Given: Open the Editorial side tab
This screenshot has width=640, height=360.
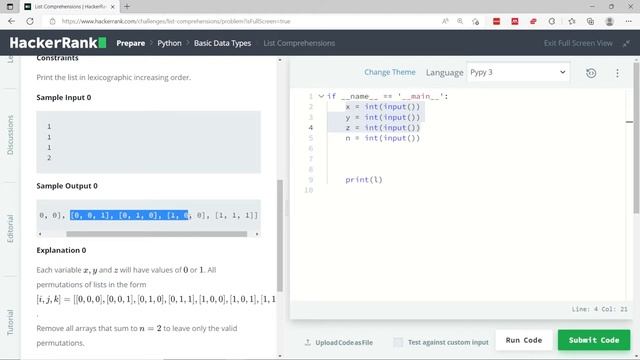Looking at the screenshot, I should coord(10,229).
